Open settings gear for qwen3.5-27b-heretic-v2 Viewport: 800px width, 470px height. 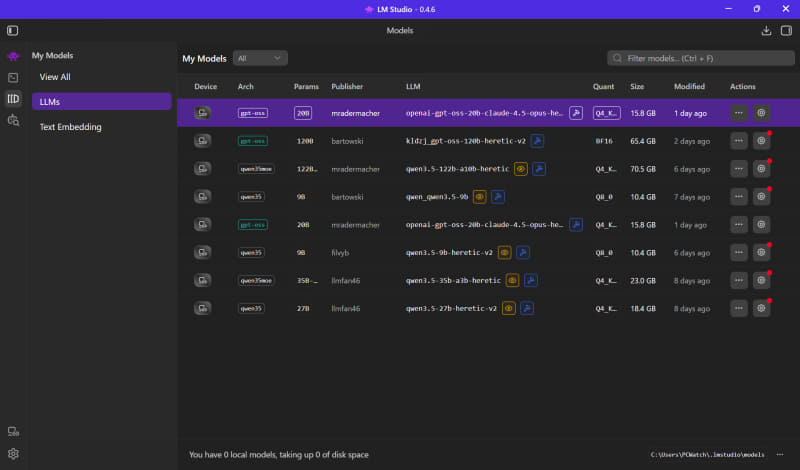tap(761, 308)
